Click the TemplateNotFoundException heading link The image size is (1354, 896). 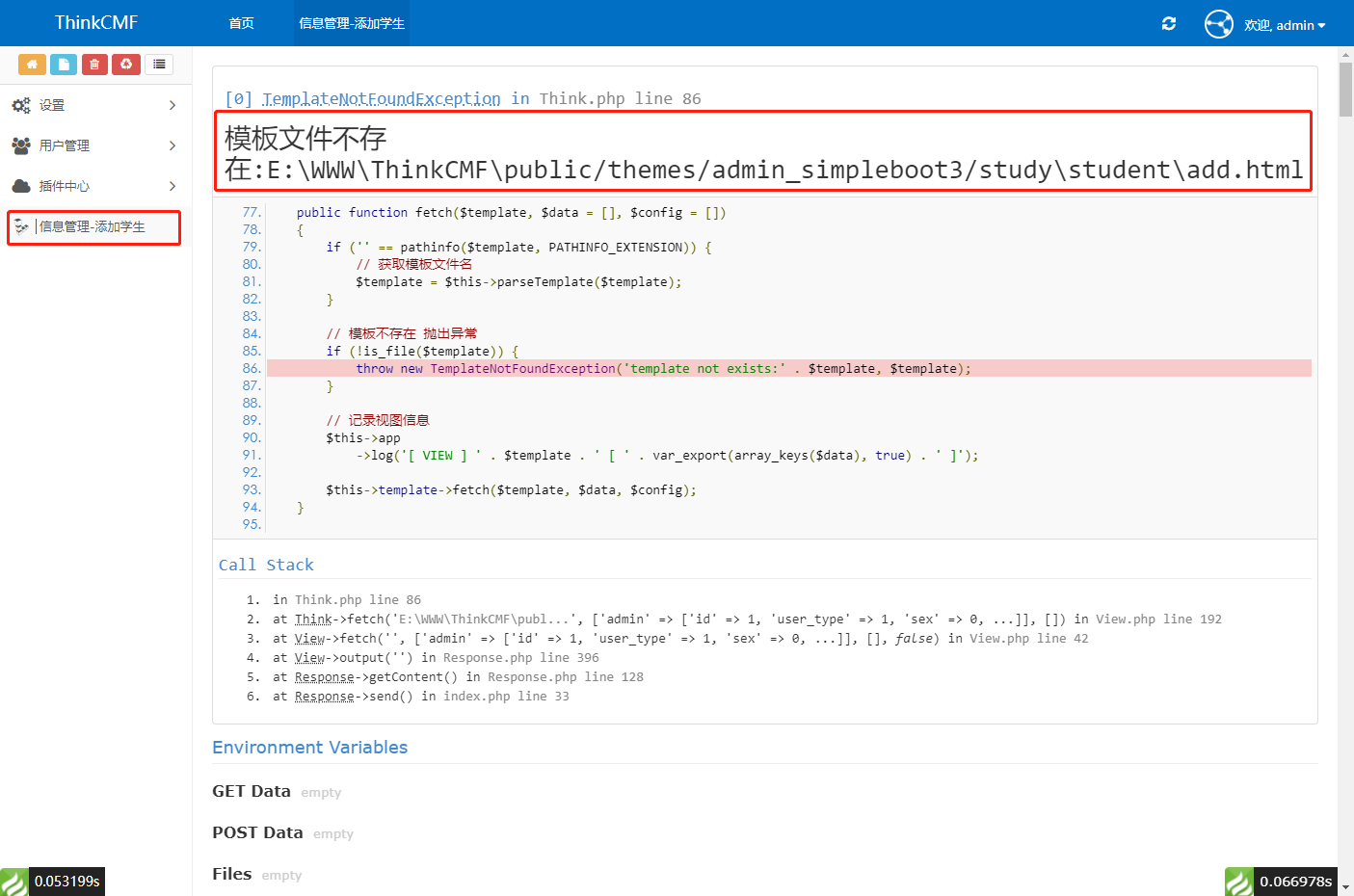(x=382, y=98)
